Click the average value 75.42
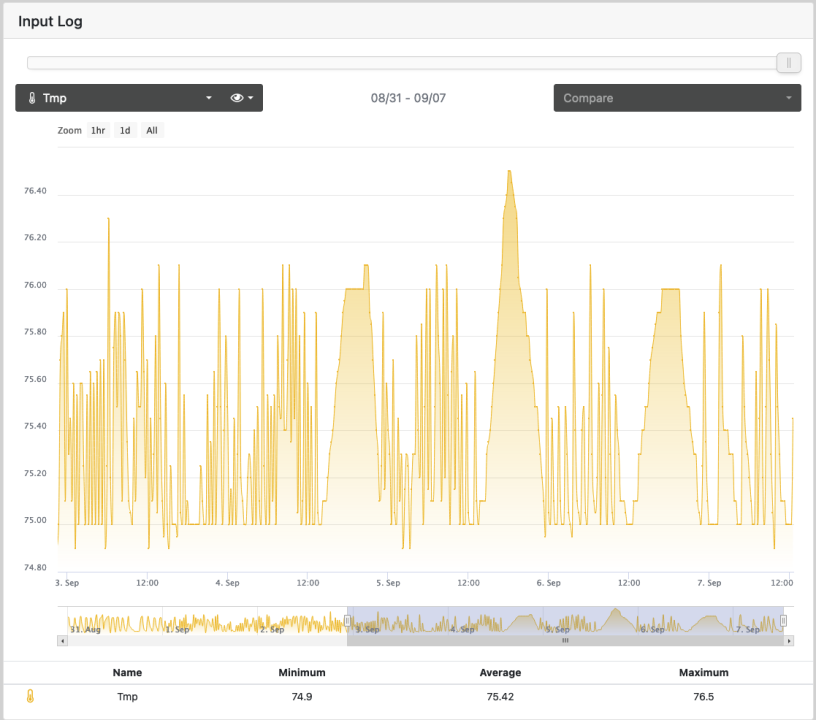 (x=500, y=697)
